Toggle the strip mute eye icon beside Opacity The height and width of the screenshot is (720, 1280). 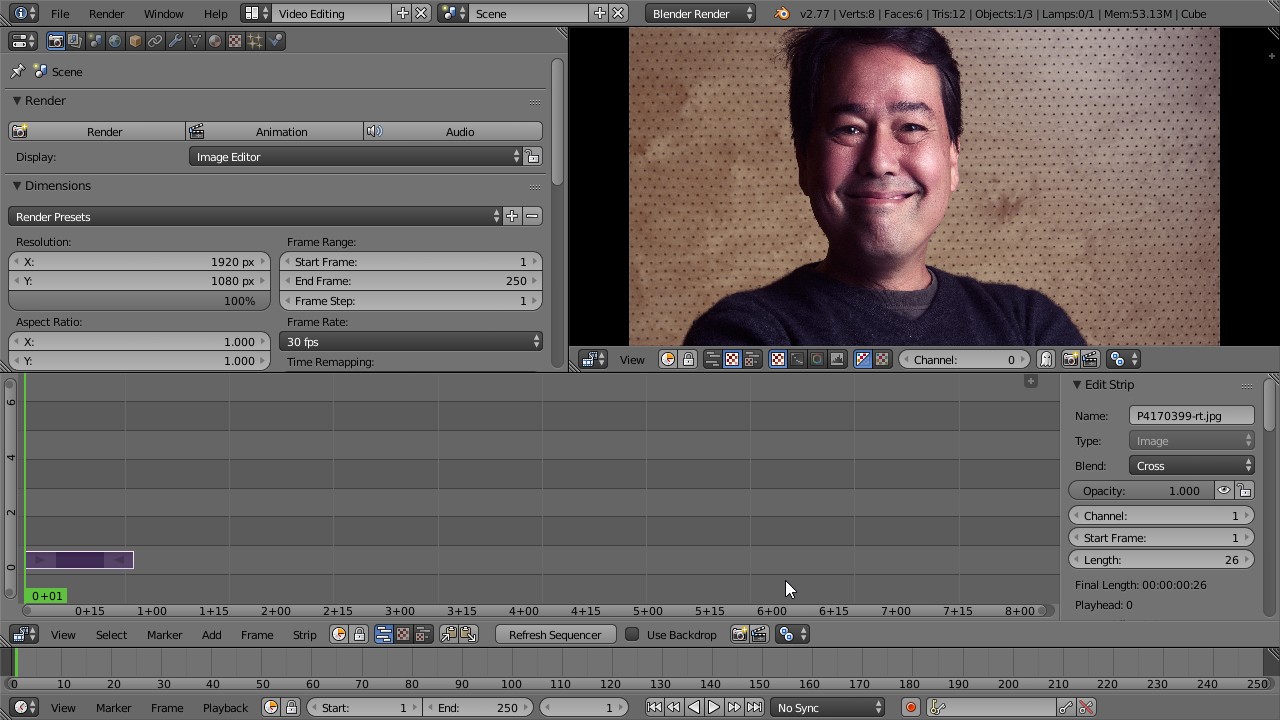point(1224,491)
